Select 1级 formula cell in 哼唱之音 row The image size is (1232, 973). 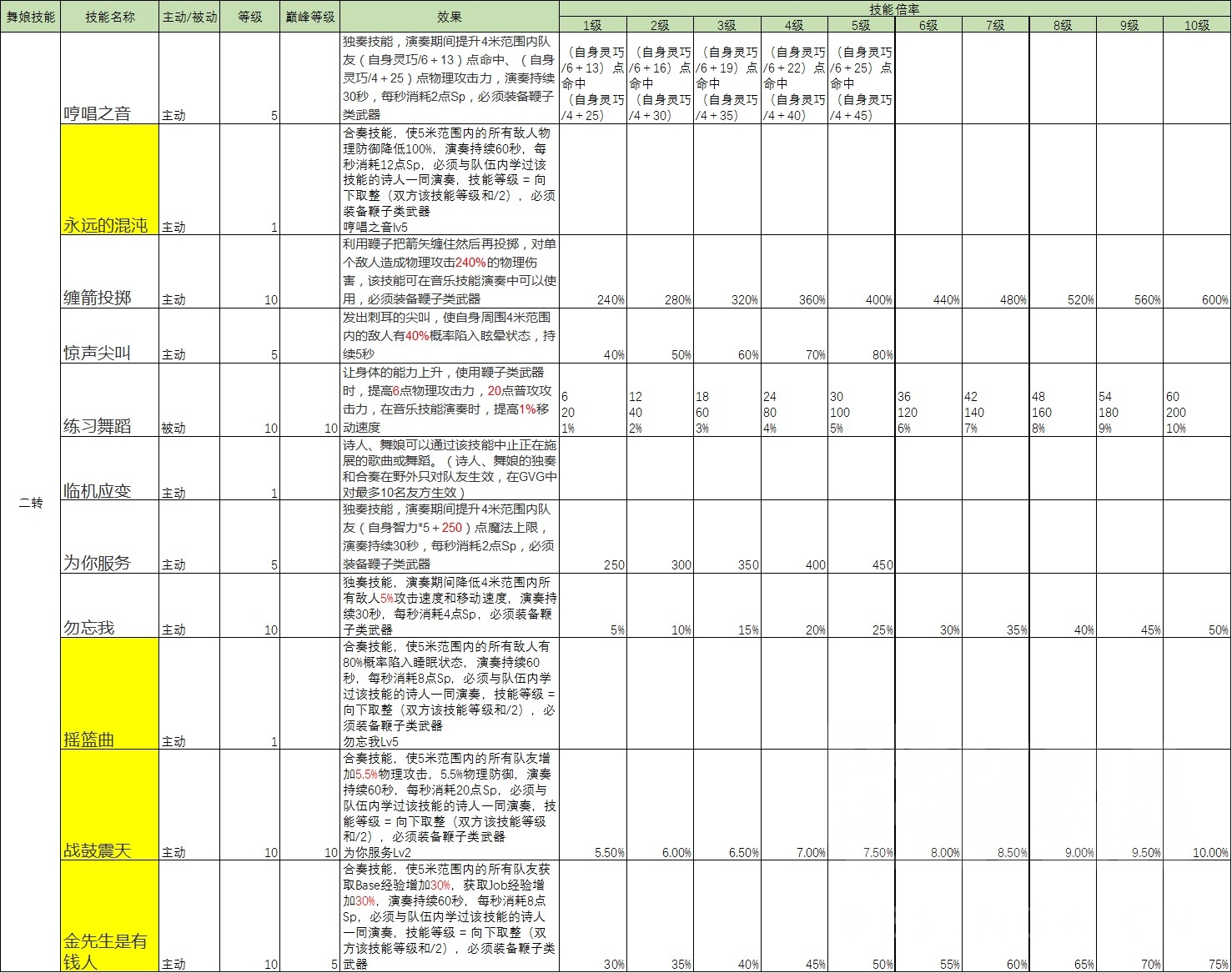pos(592,78)
